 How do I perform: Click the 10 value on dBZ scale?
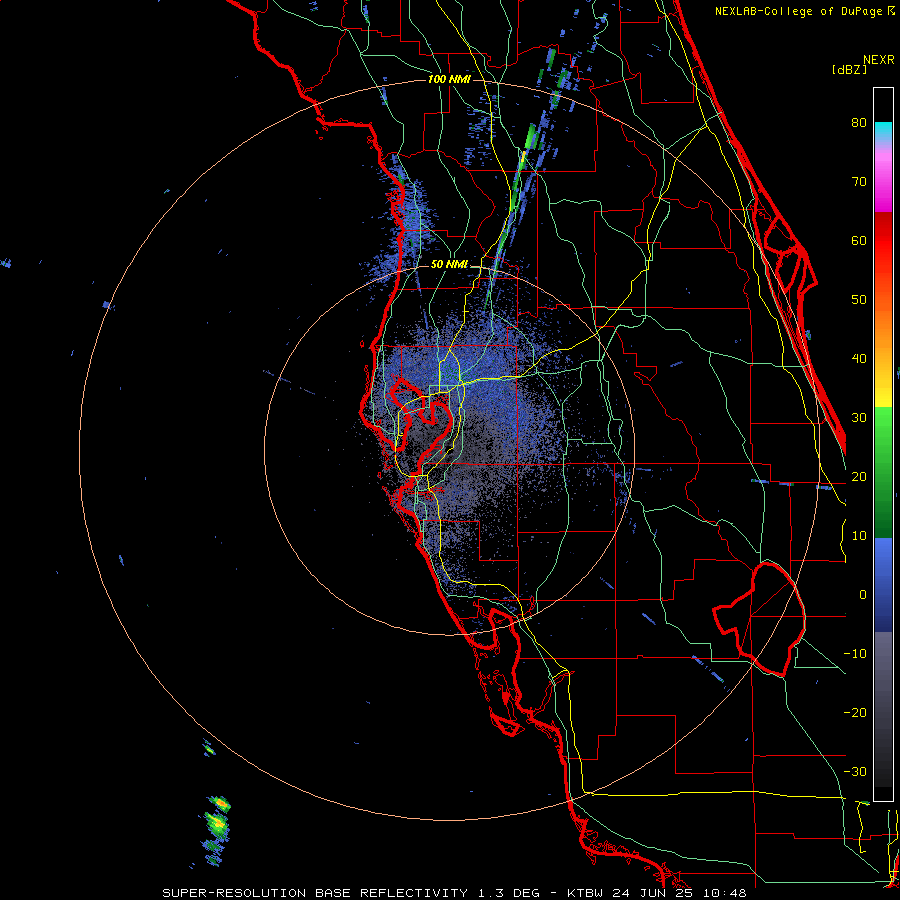click(x=859, y=536)
